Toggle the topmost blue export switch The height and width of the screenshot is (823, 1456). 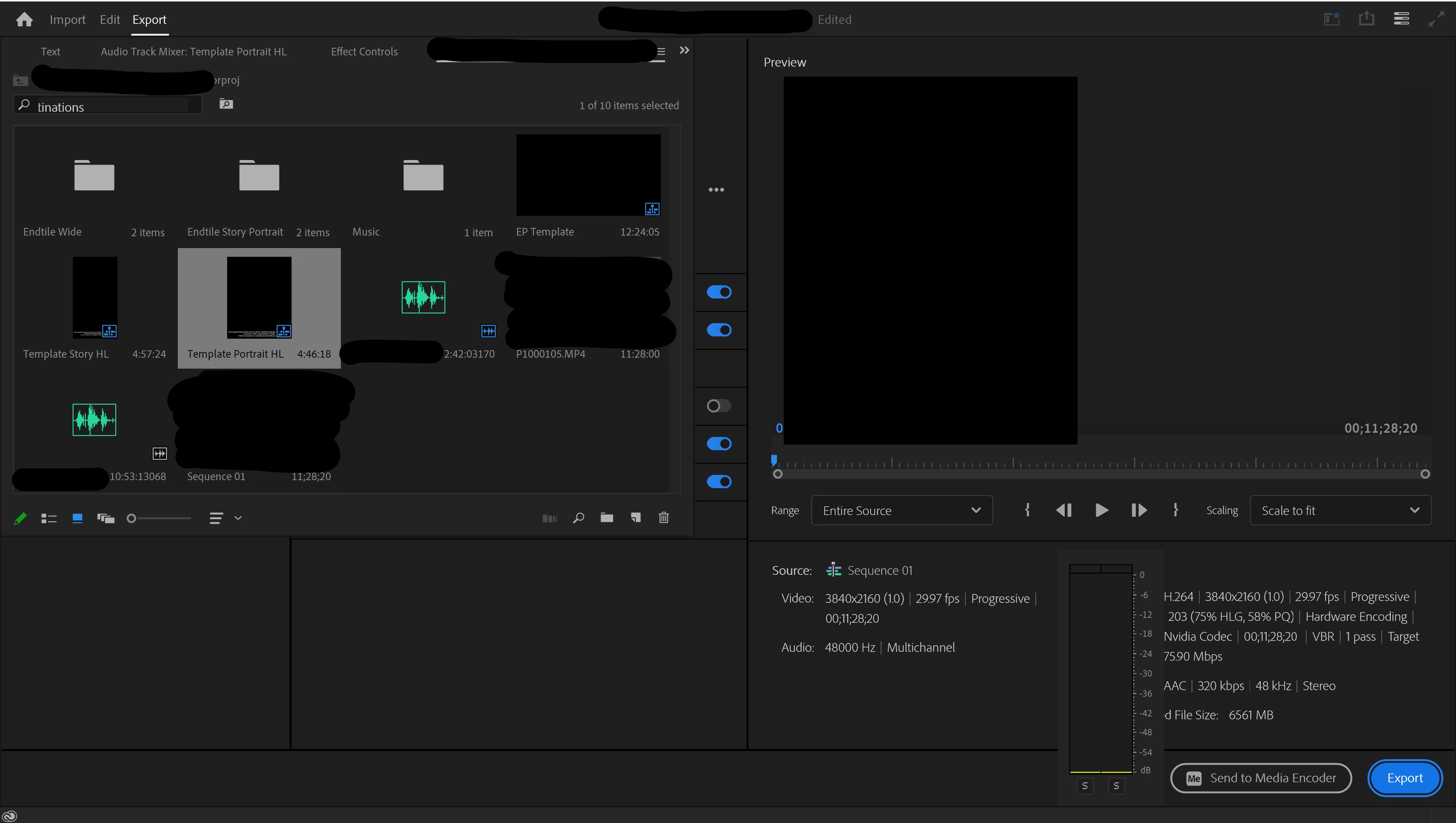(719, 292)
